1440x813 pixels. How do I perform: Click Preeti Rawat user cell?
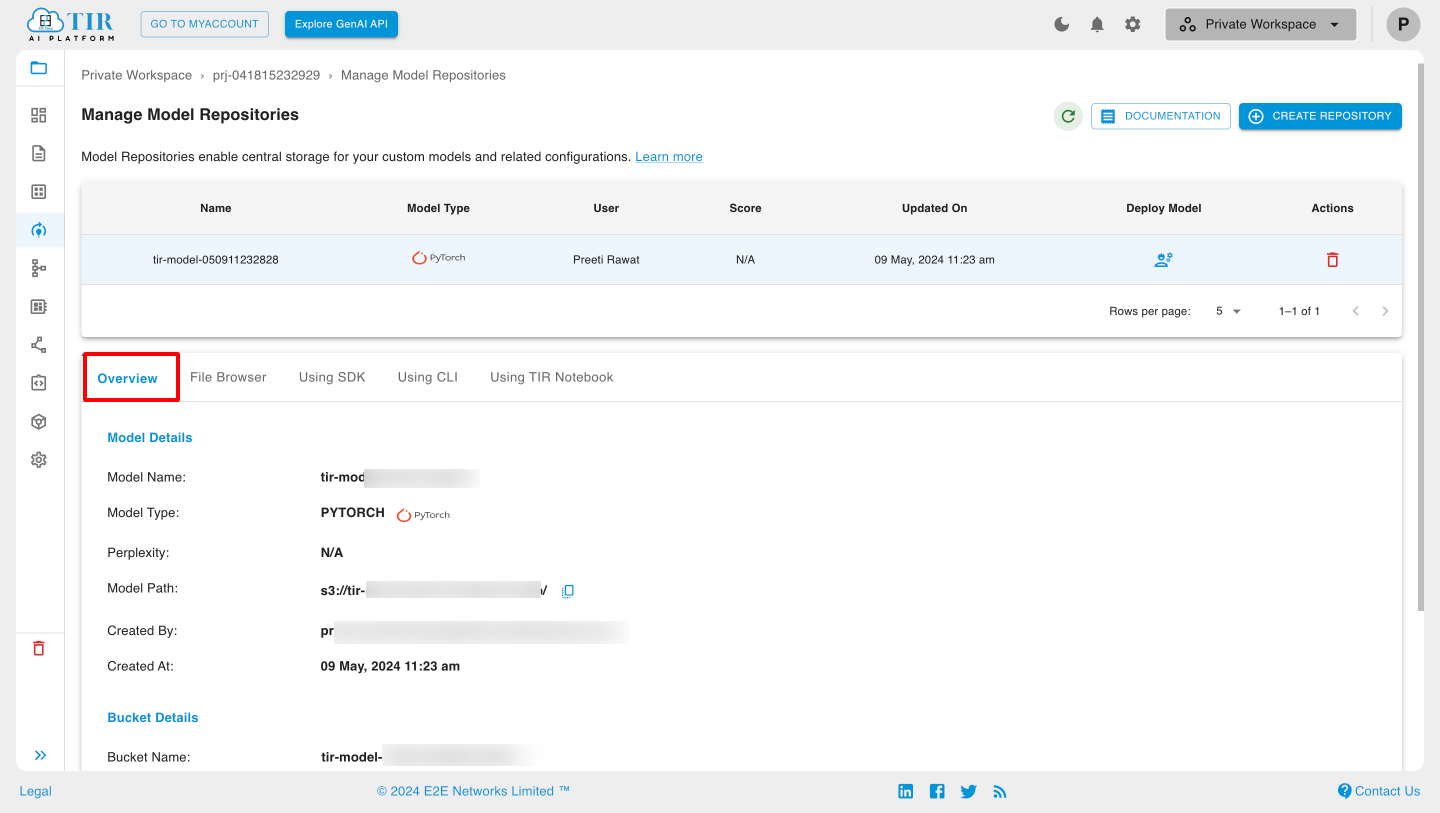click(606, 260)
